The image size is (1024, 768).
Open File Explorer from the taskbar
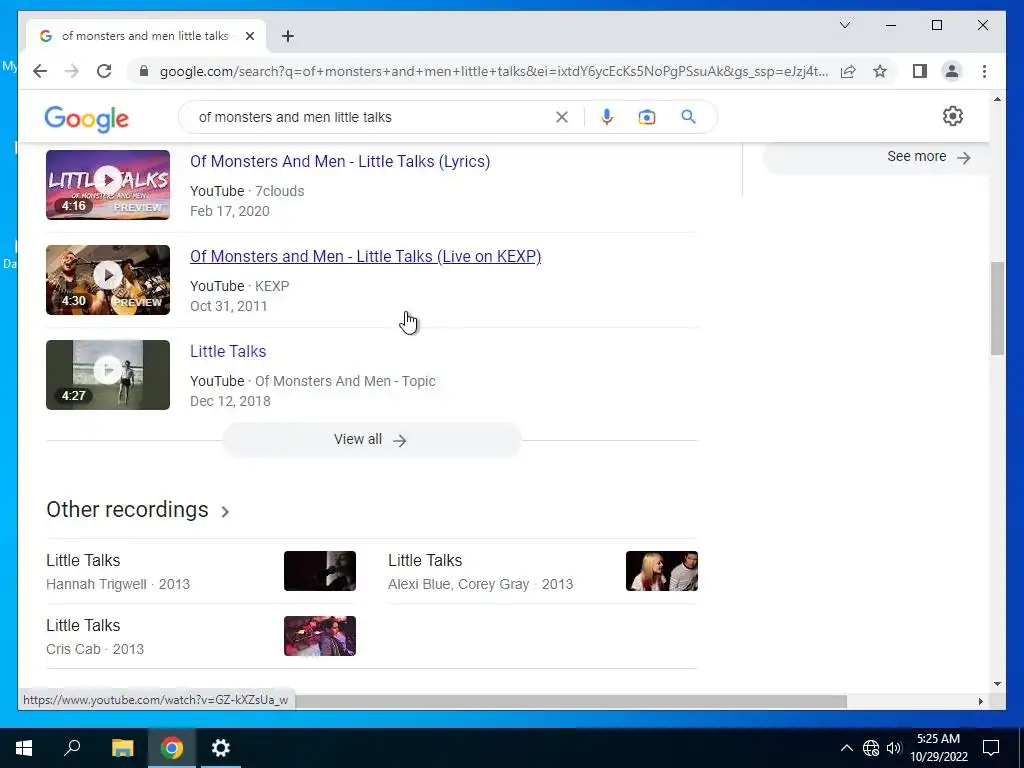[122, 748]
